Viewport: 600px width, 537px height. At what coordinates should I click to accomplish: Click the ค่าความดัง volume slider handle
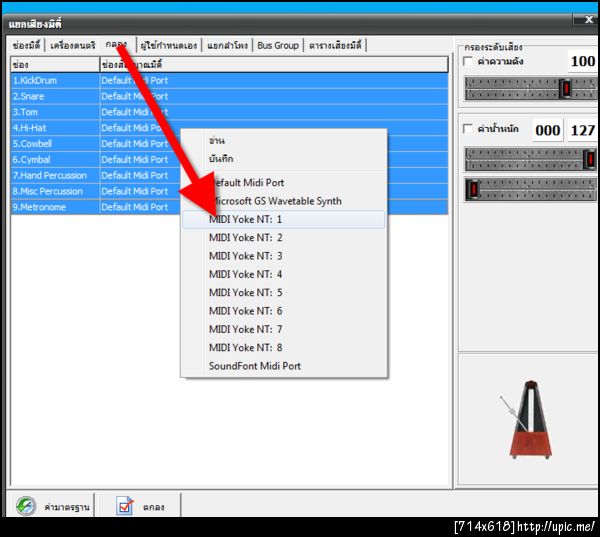(x=565, y=88)
